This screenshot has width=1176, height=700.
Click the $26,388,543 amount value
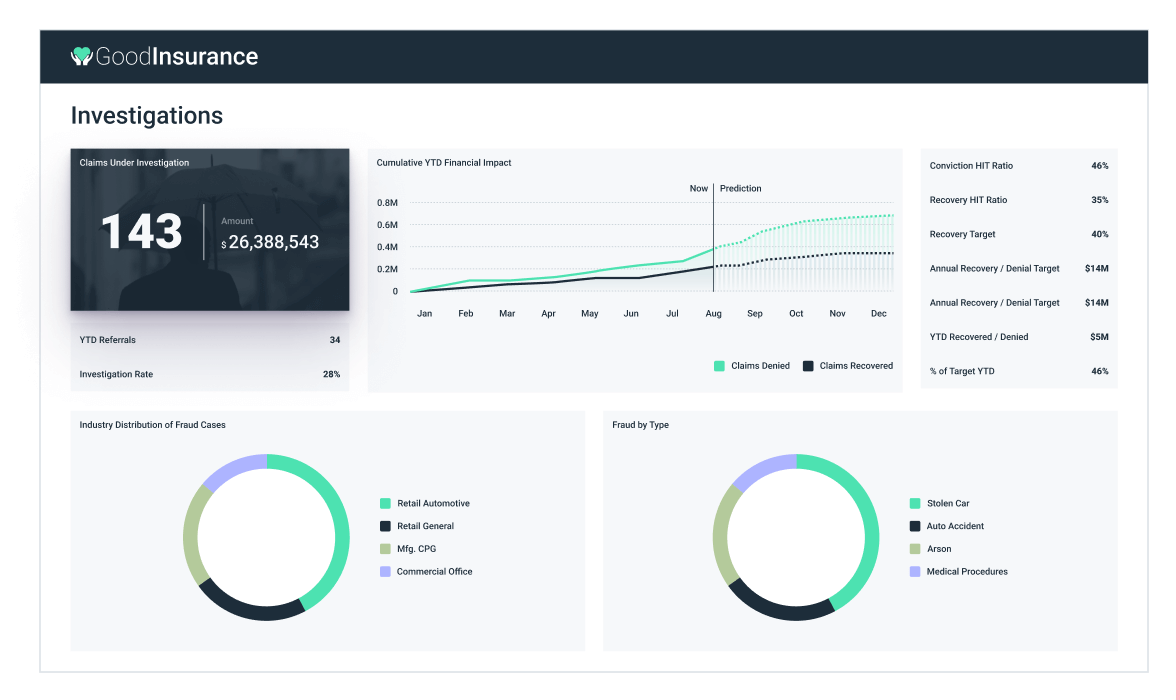[x=273, y=242]
